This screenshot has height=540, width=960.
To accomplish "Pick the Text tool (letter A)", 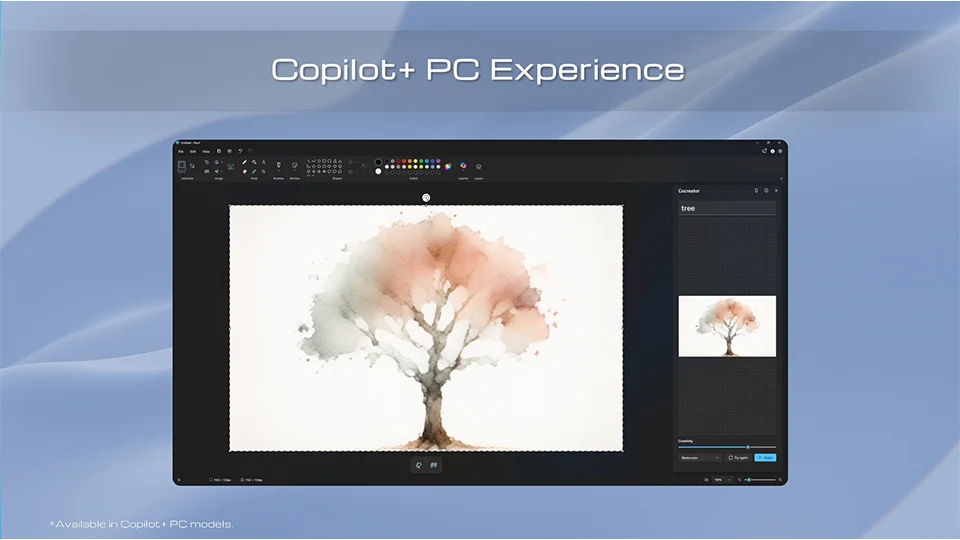I will click(x=264, y=162).
